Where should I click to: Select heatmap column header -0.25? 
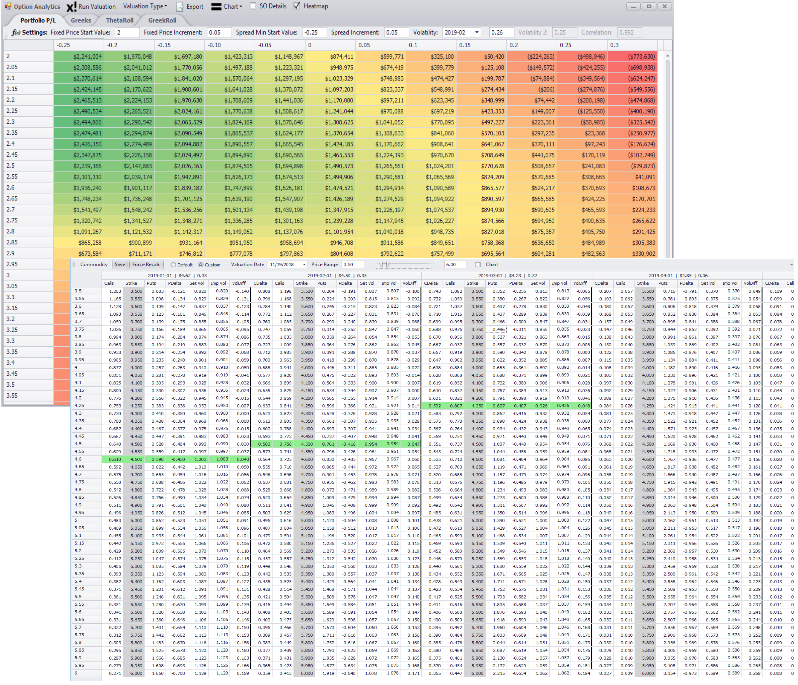[79, 45]
